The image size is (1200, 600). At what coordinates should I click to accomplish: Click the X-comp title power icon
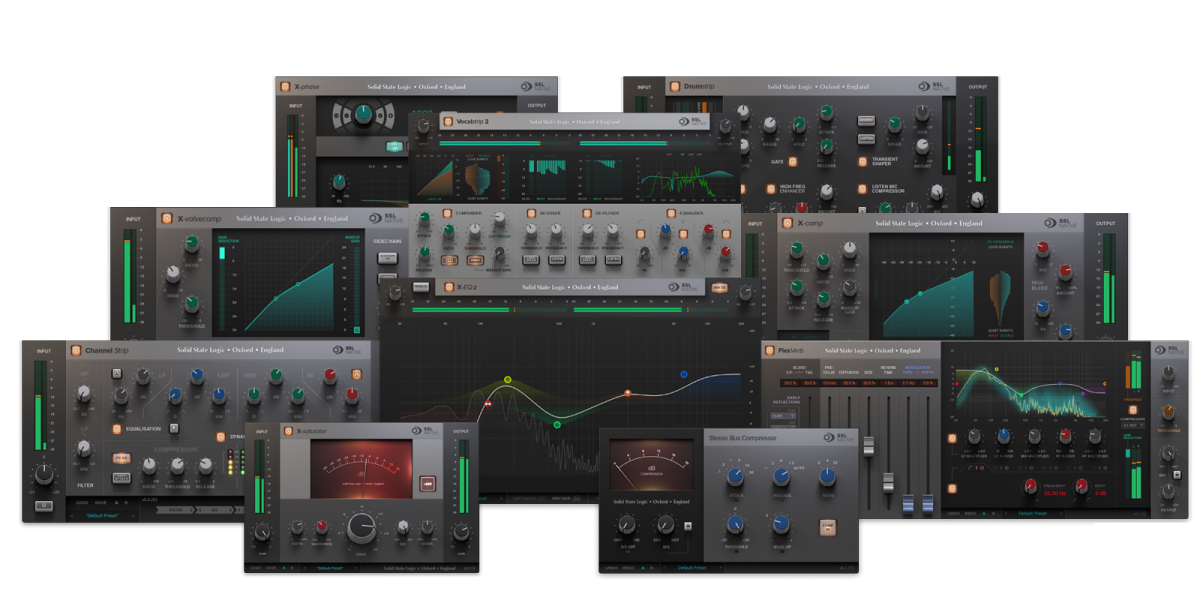[x=787, y=223]
